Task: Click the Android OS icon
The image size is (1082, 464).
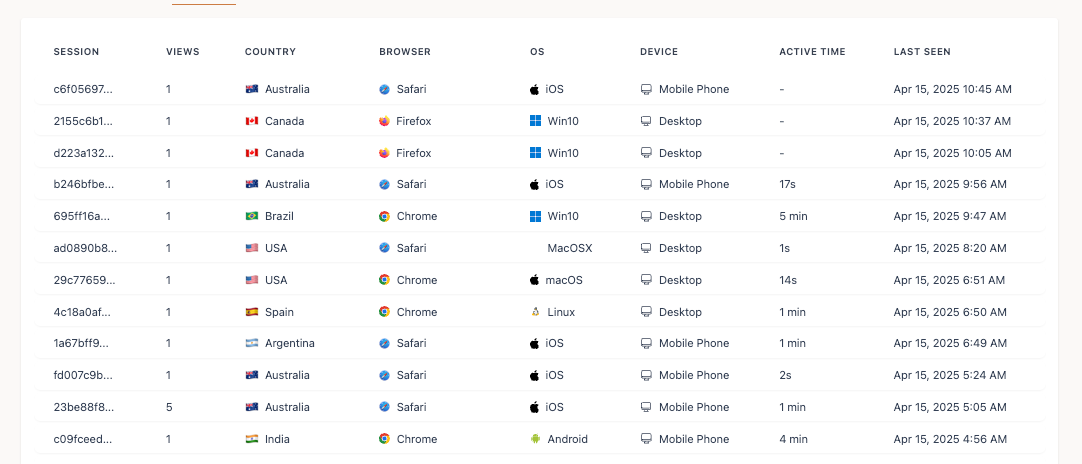Action: pyautogui.click(x=535, y=439)
